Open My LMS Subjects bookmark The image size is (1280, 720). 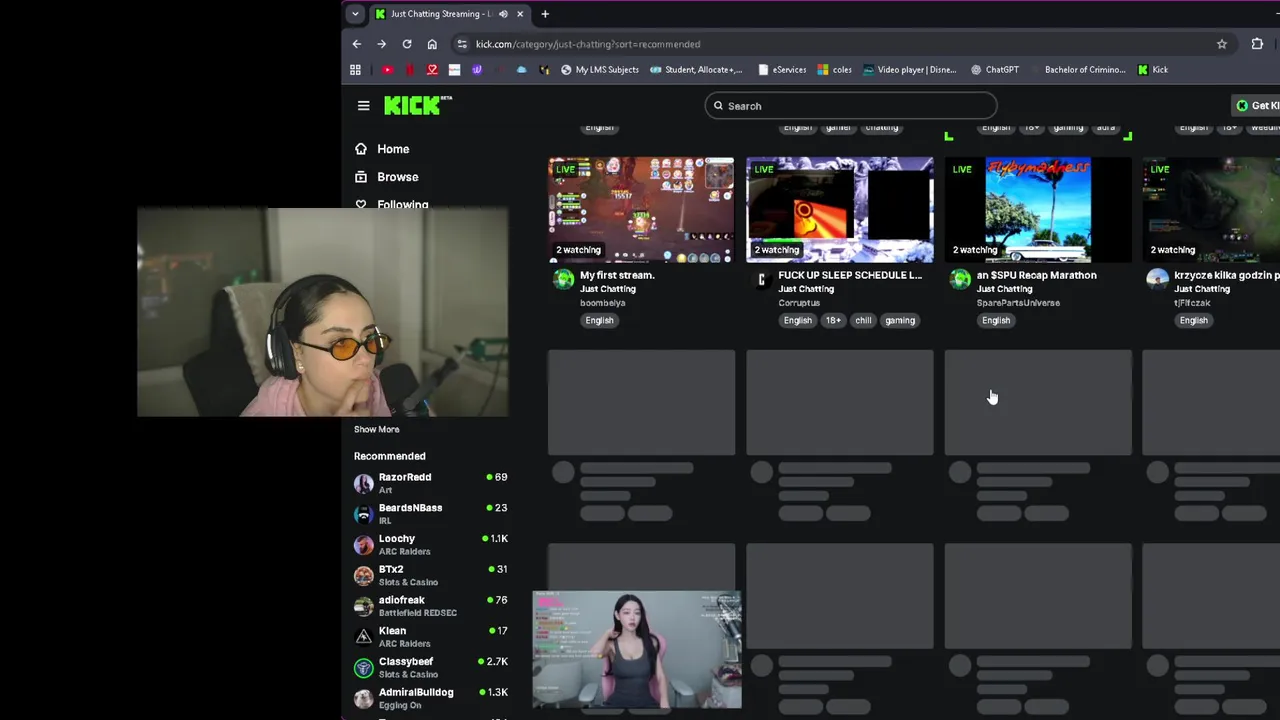(599, 70)
